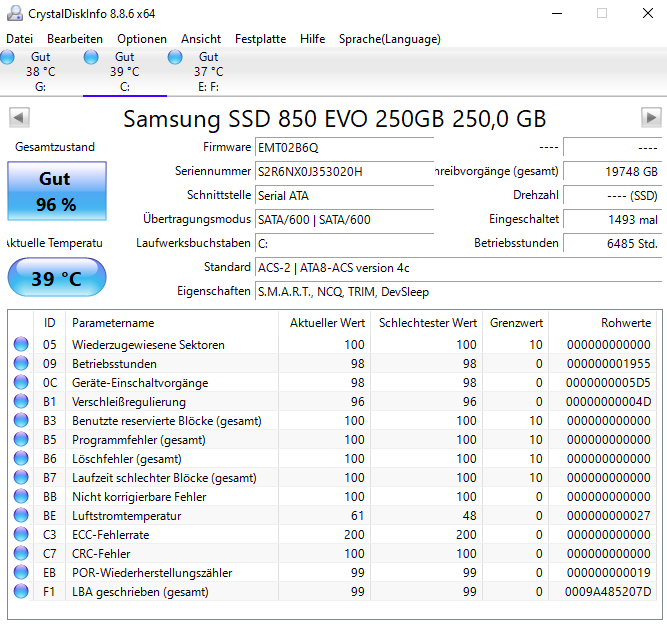Open the Sprache(Language) menu
The width and height of the screenshot is (667, 626).
pyautogui.click(x=390, y=39)
